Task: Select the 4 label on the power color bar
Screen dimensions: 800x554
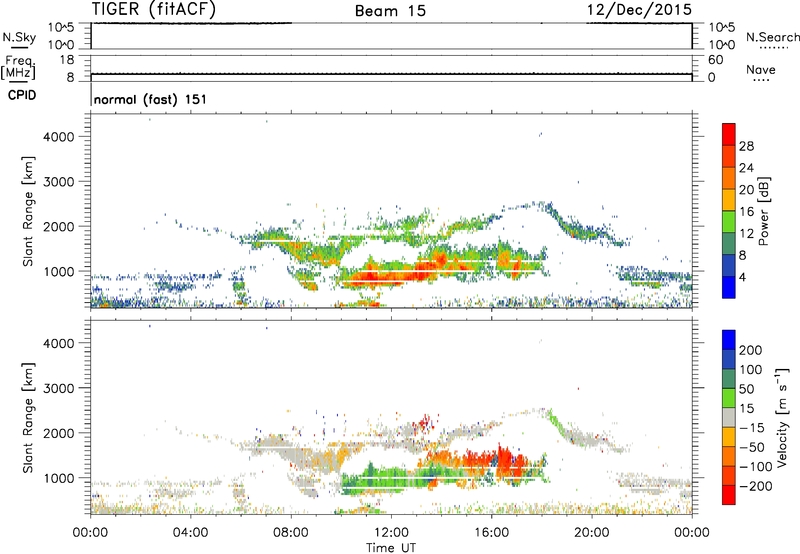Action: [742, 278]
